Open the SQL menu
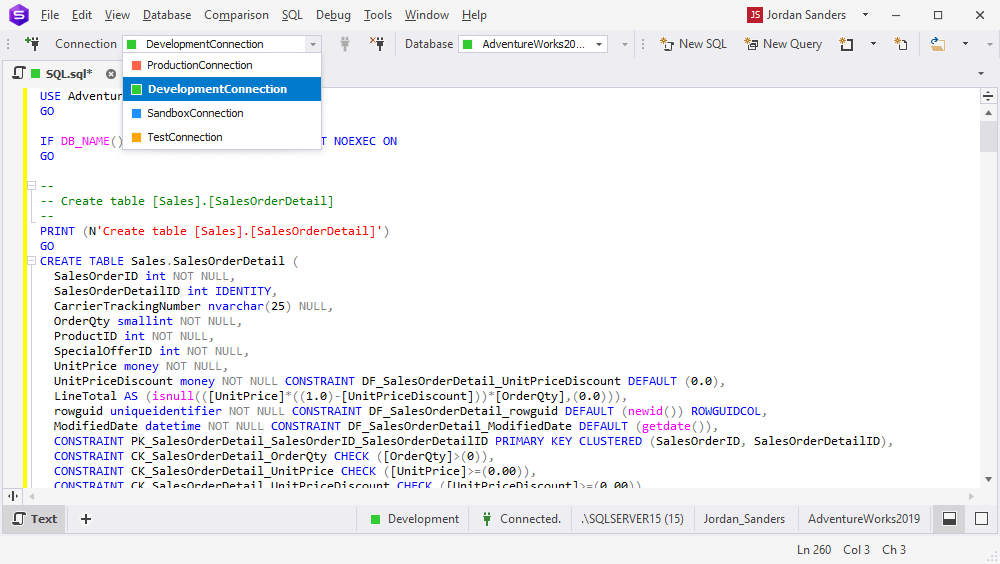Screen dimensions: 1000x564 point(292,15)
